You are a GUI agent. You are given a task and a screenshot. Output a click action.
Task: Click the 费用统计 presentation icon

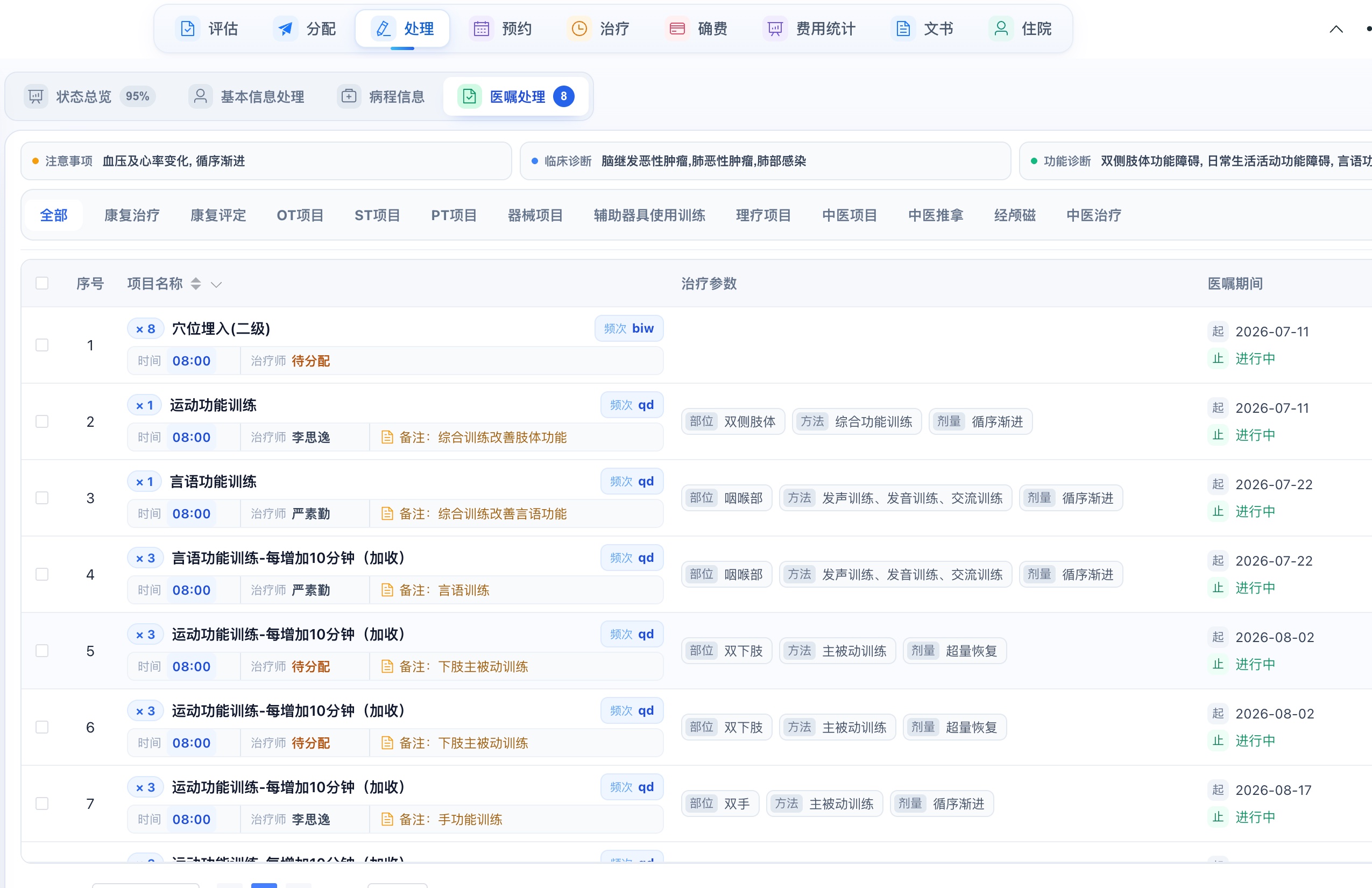tap(775, 28)
